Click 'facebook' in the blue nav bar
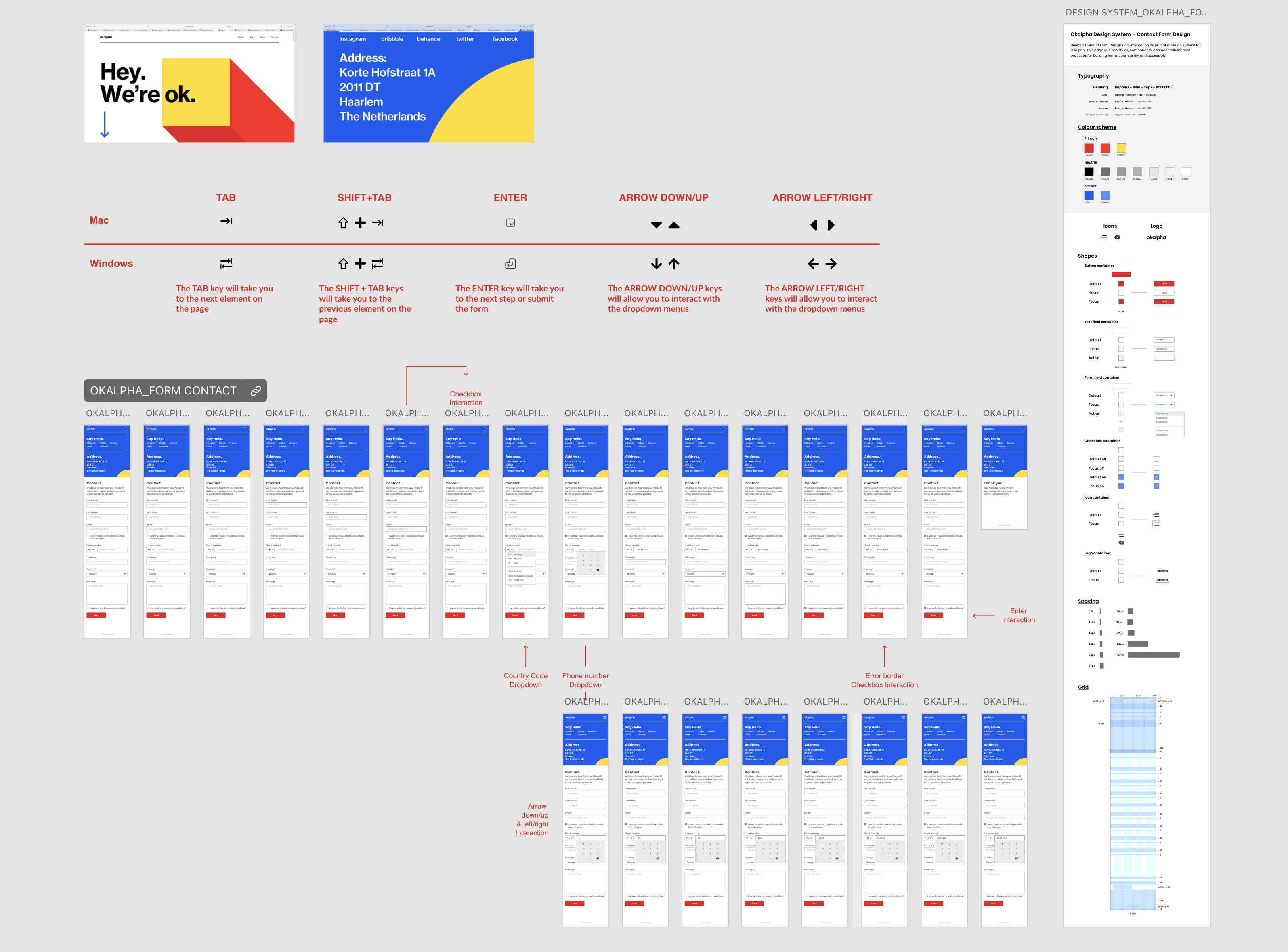 click(x=505, y=39)
